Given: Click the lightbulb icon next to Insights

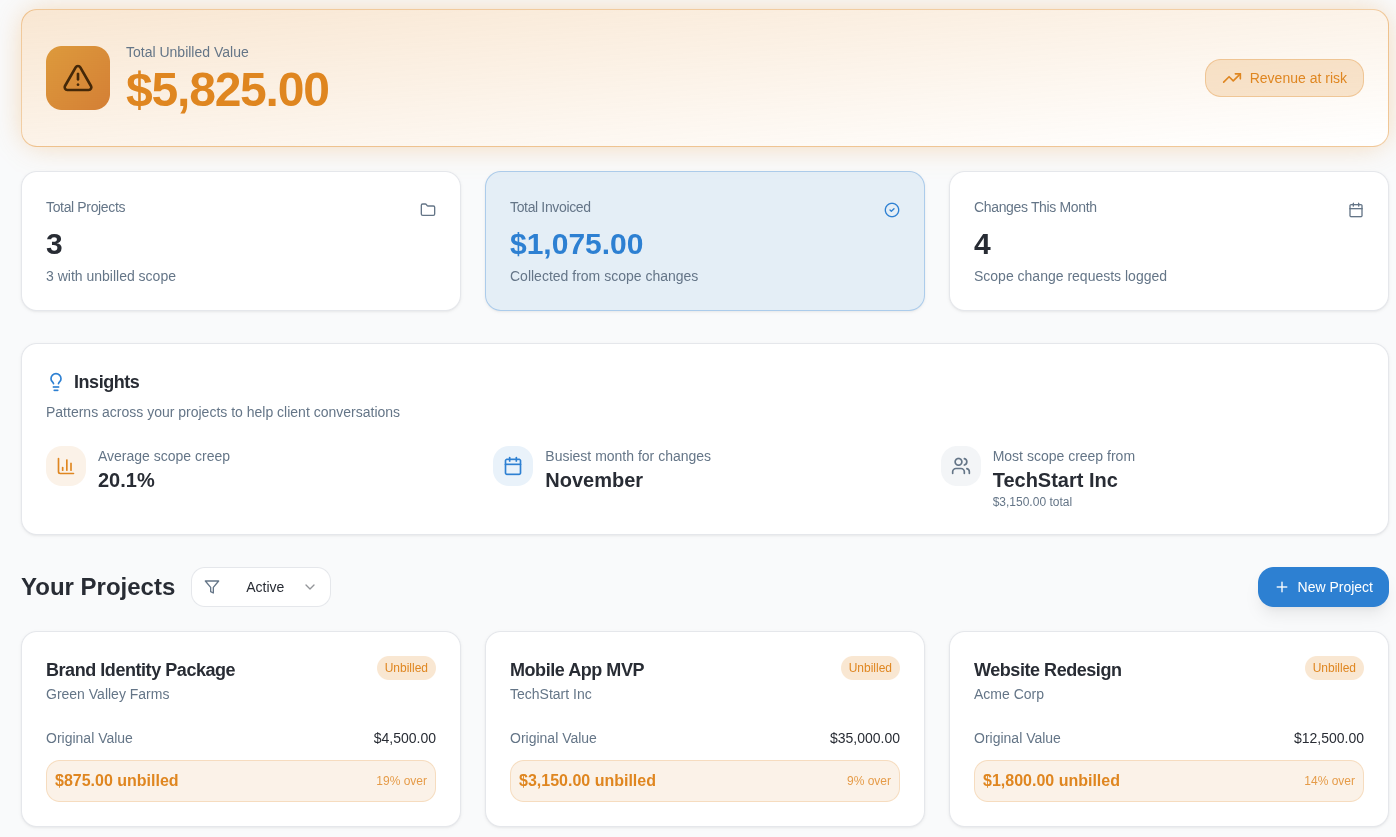Looking at the screenshot, I should (56, 381).
